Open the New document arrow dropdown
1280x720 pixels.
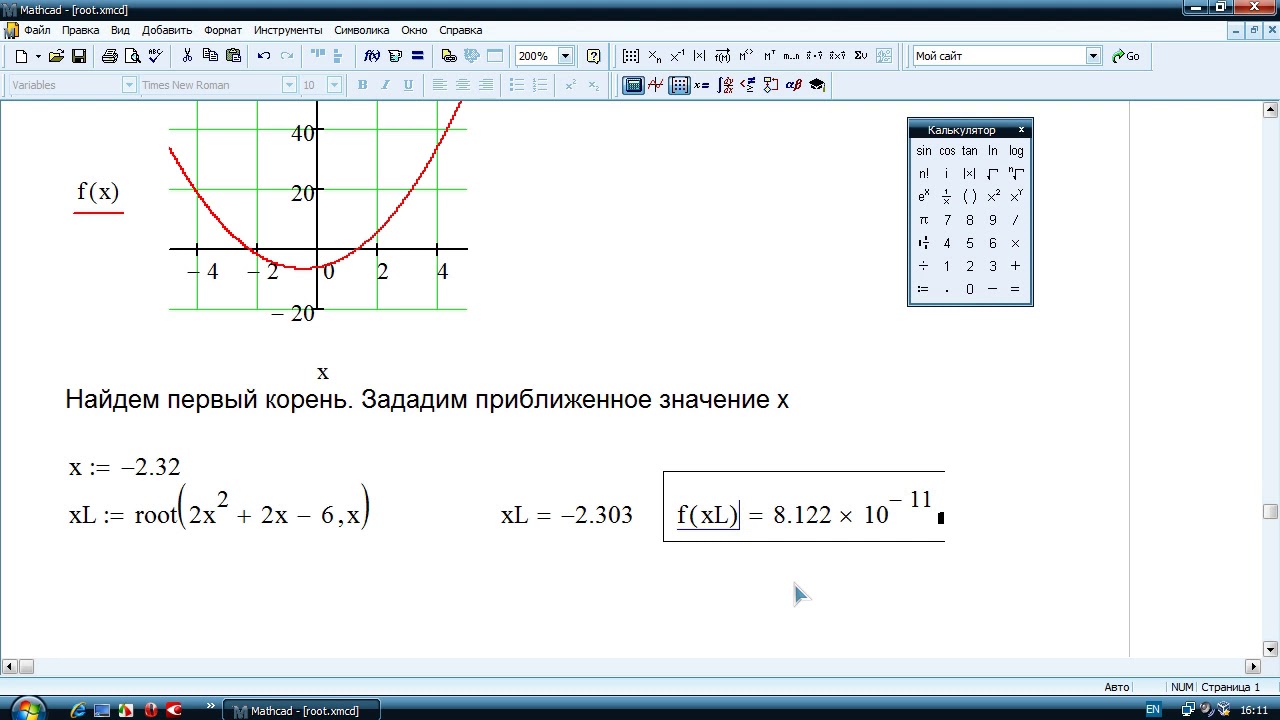[x=38, y=56]
